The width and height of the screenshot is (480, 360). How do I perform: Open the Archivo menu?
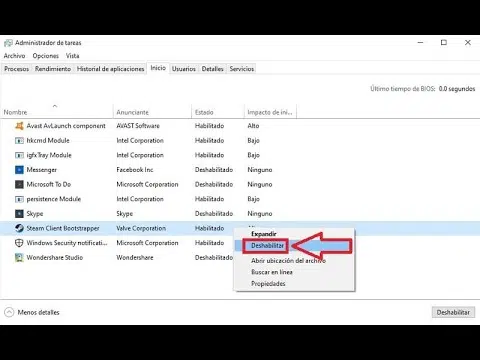click(x=14, y=56)
